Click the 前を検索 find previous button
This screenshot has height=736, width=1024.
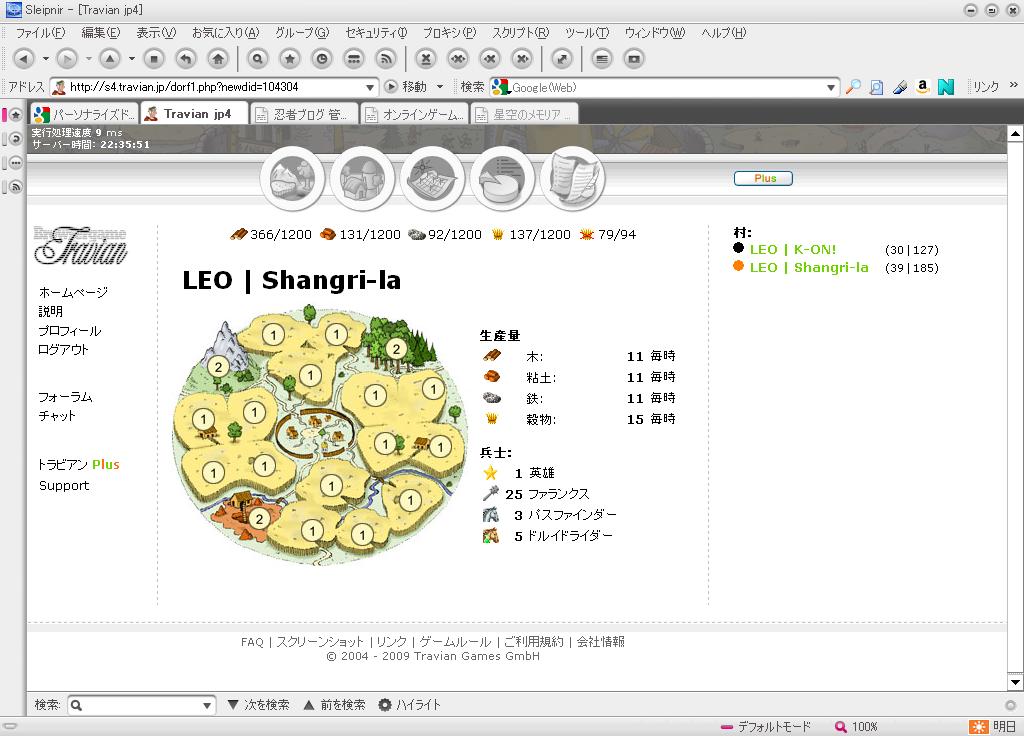[x=335, y=705]
